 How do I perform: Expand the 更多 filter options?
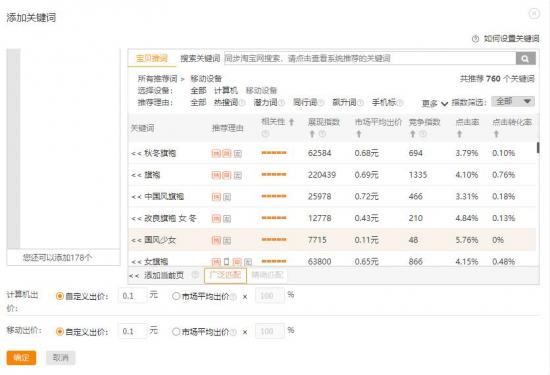(435, 103)
